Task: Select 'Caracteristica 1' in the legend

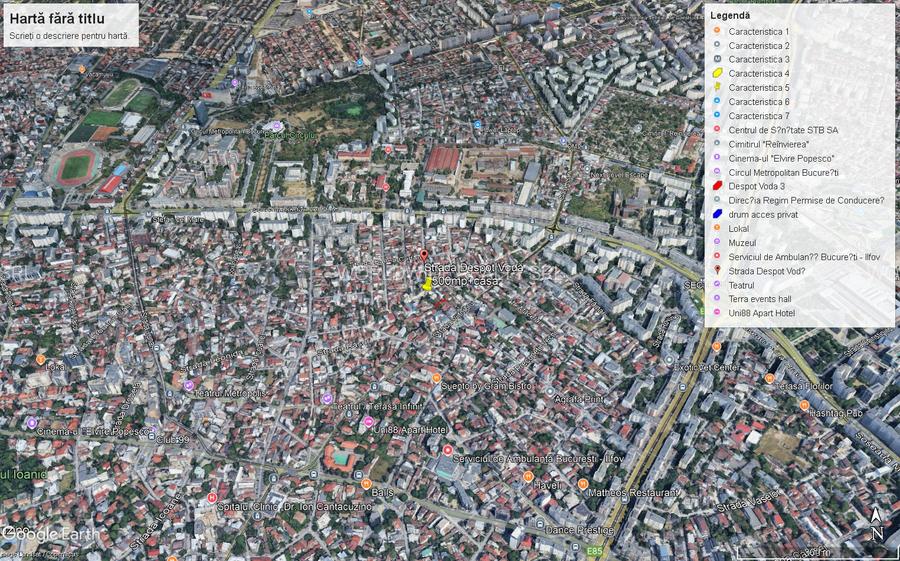Action: (x=759, y=32)
